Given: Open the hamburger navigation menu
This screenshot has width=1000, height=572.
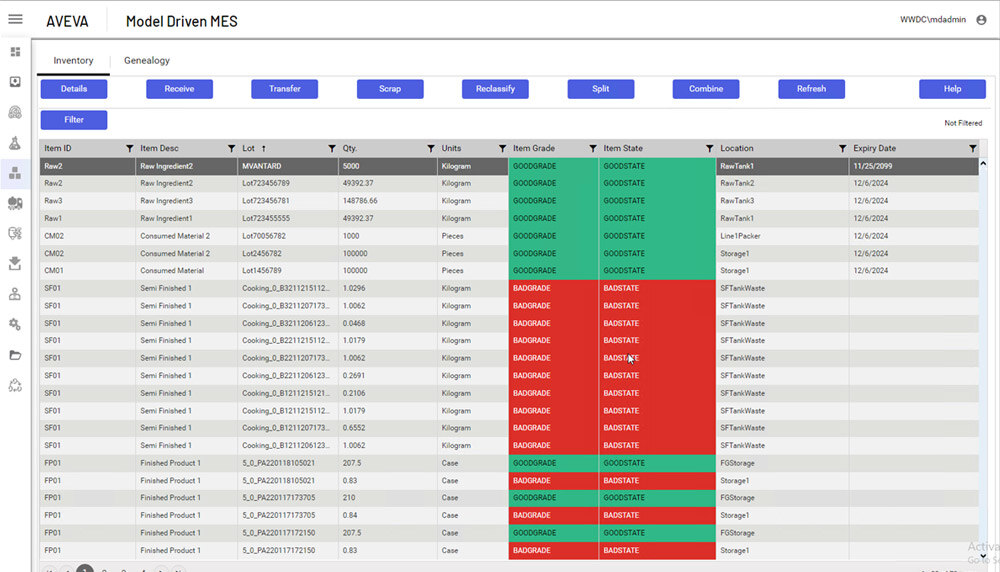Looking at the screenshot, I should click(15, 20).
